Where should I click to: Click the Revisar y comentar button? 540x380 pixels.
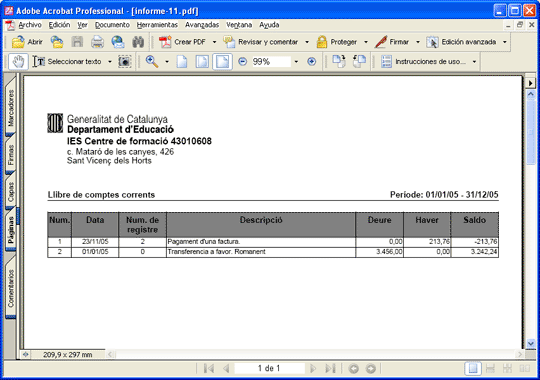261,42
